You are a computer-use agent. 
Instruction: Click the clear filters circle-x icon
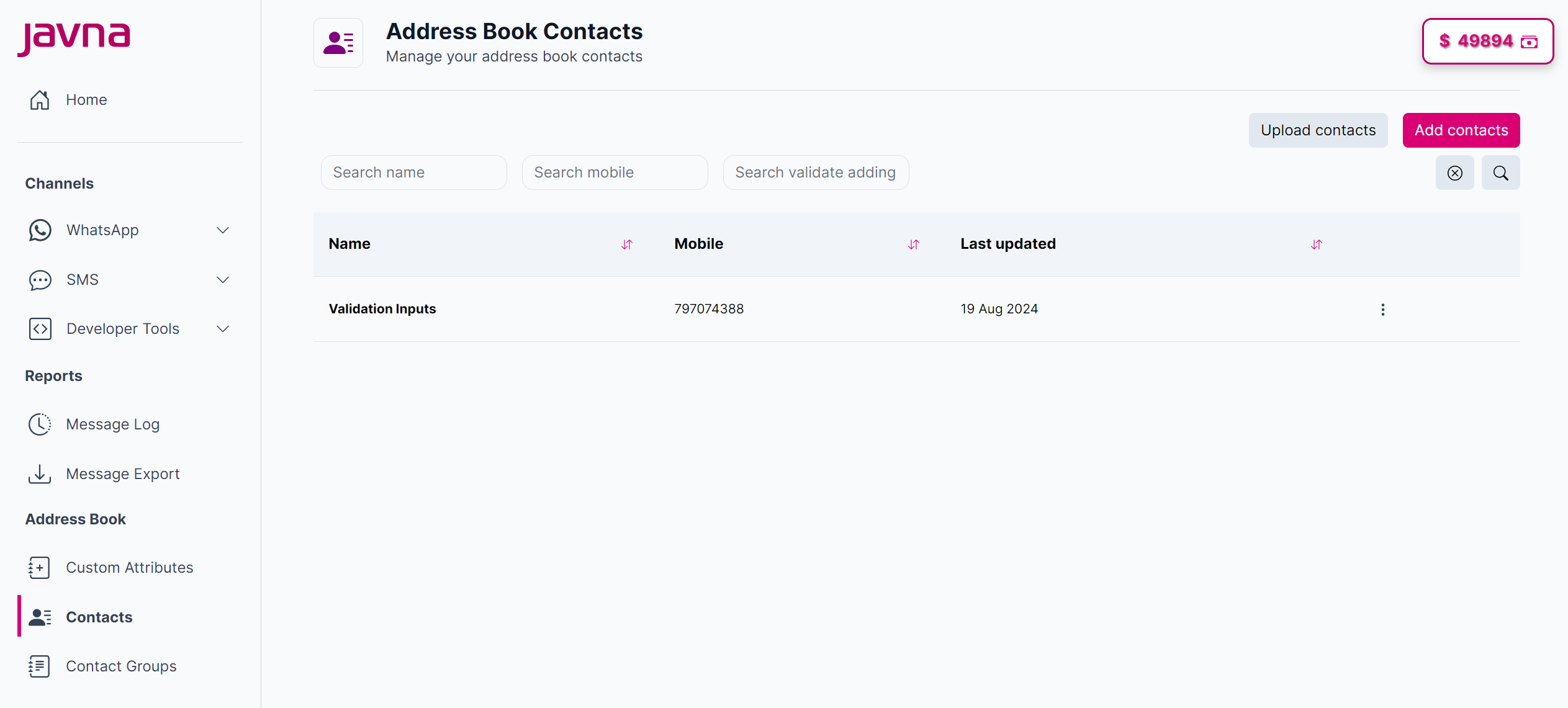coord(1454,173)
